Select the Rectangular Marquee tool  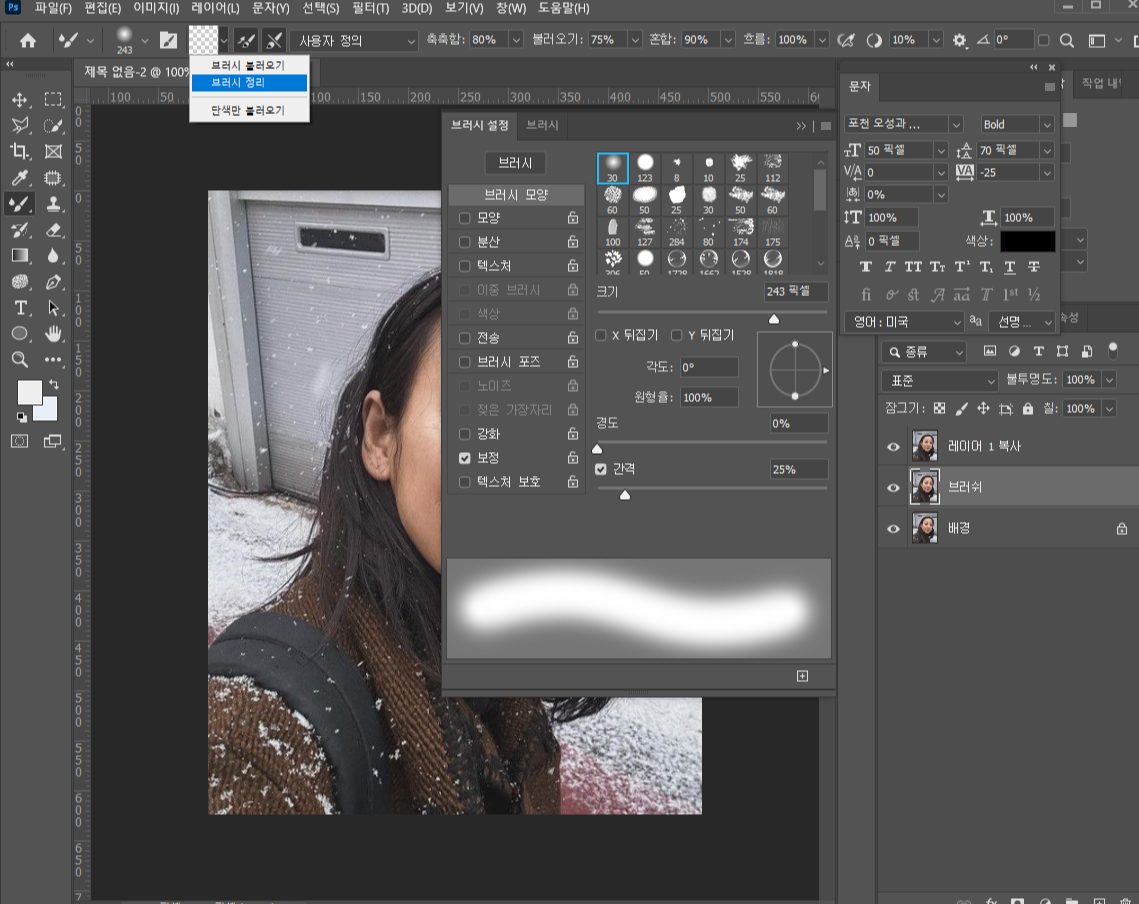click(53, 100)
